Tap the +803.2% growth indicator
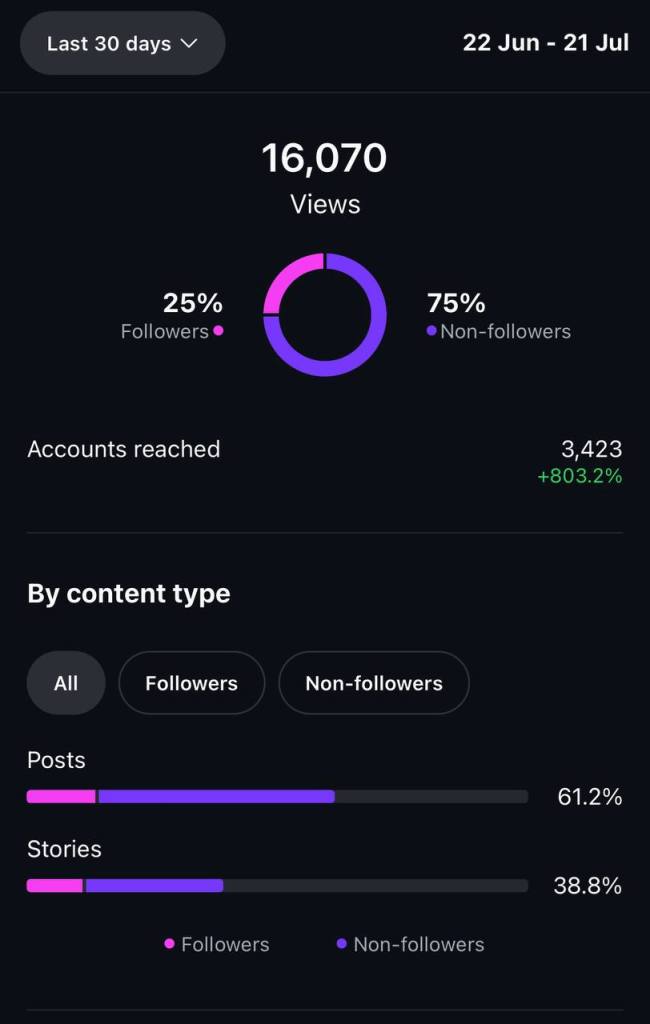Screen dimensions: 650x1024 point(580,477)
